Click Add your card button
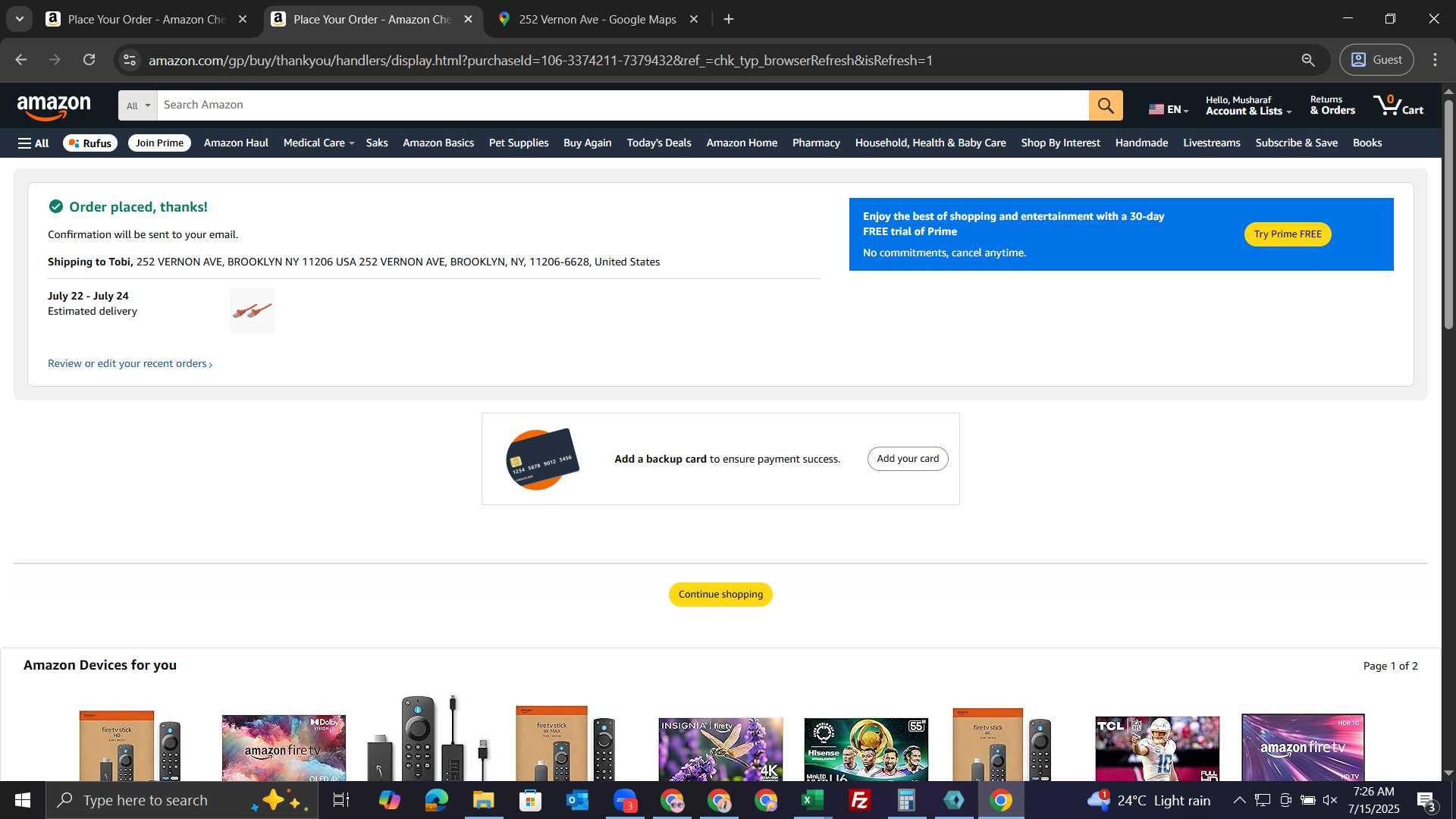This screenshot has height=819, width=1456. click(x=908, y=459)
